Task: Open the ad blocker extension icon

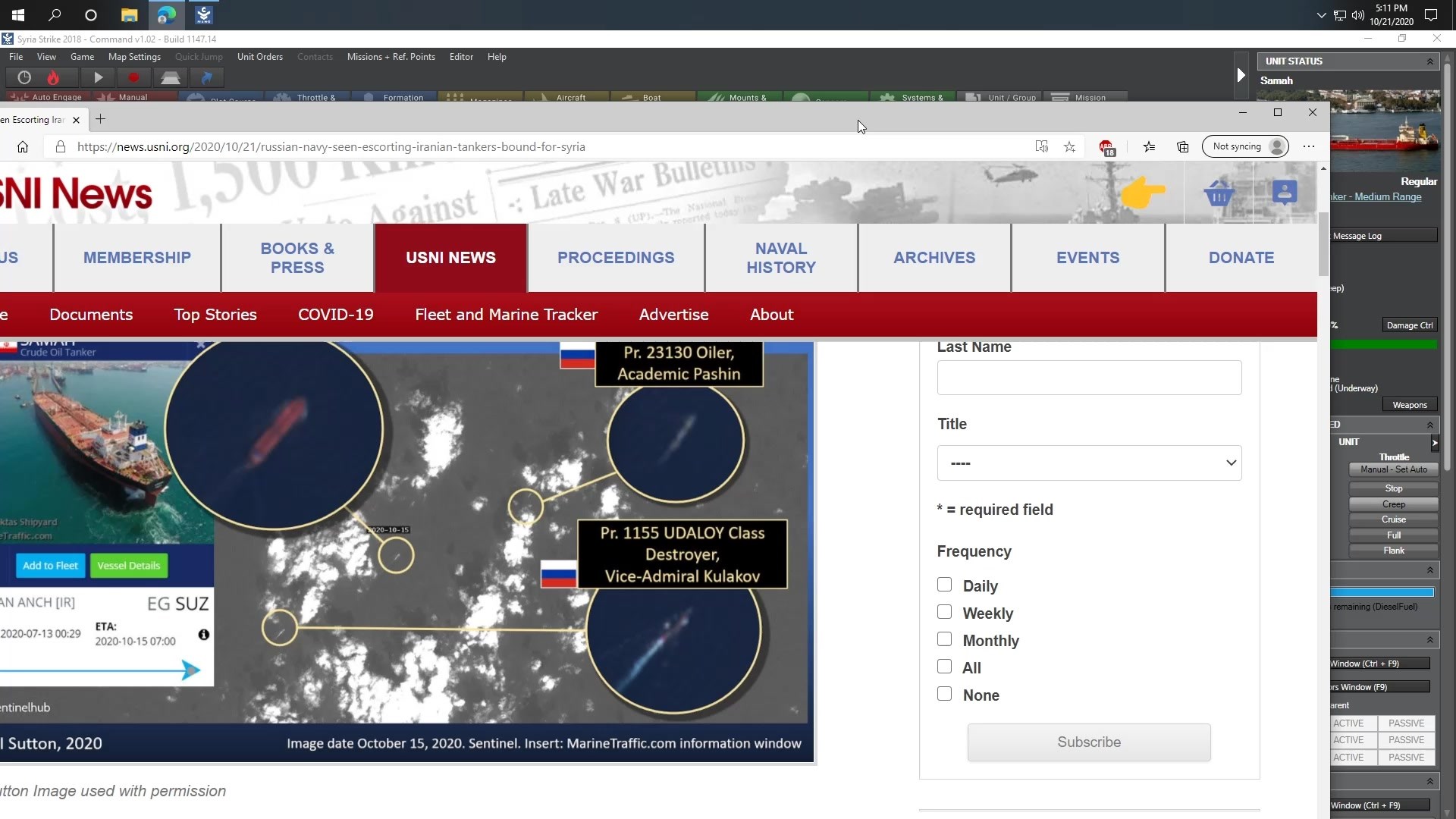Action: (x=1106, y=147)
